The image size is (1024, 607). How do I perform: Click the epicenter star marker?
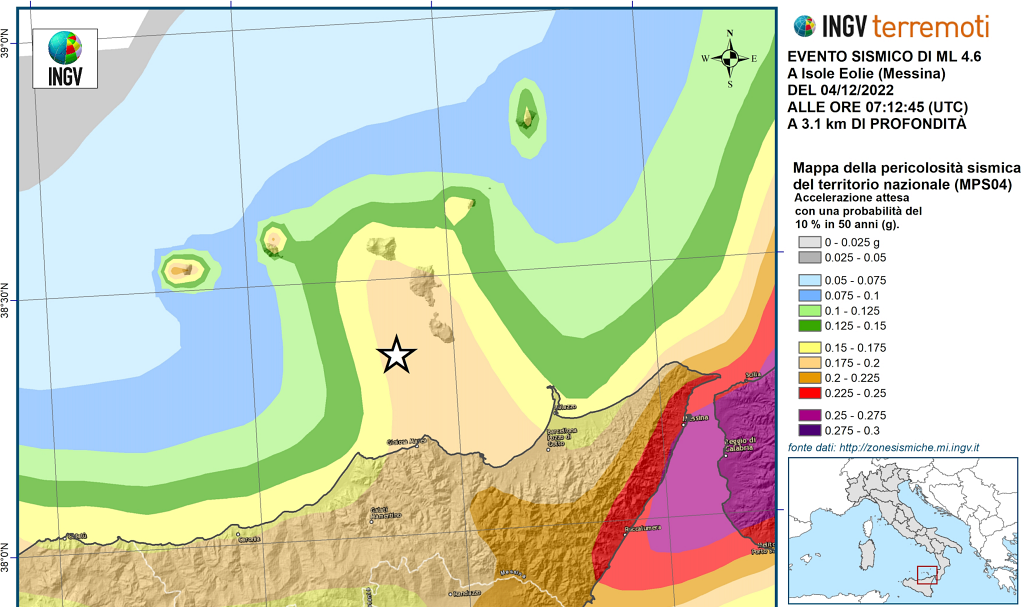tap(397, 354)
